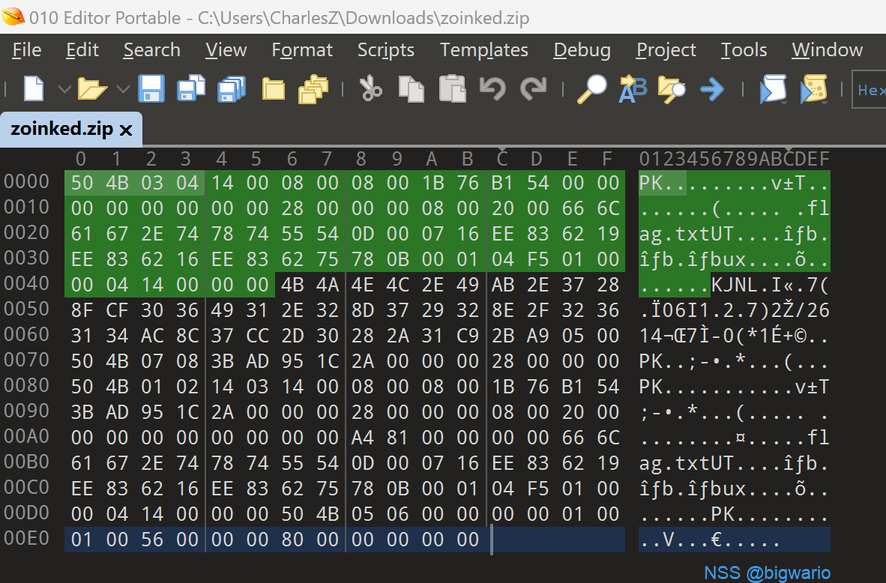
Task: Click row address 0070
Action: (x=26, y=360)
